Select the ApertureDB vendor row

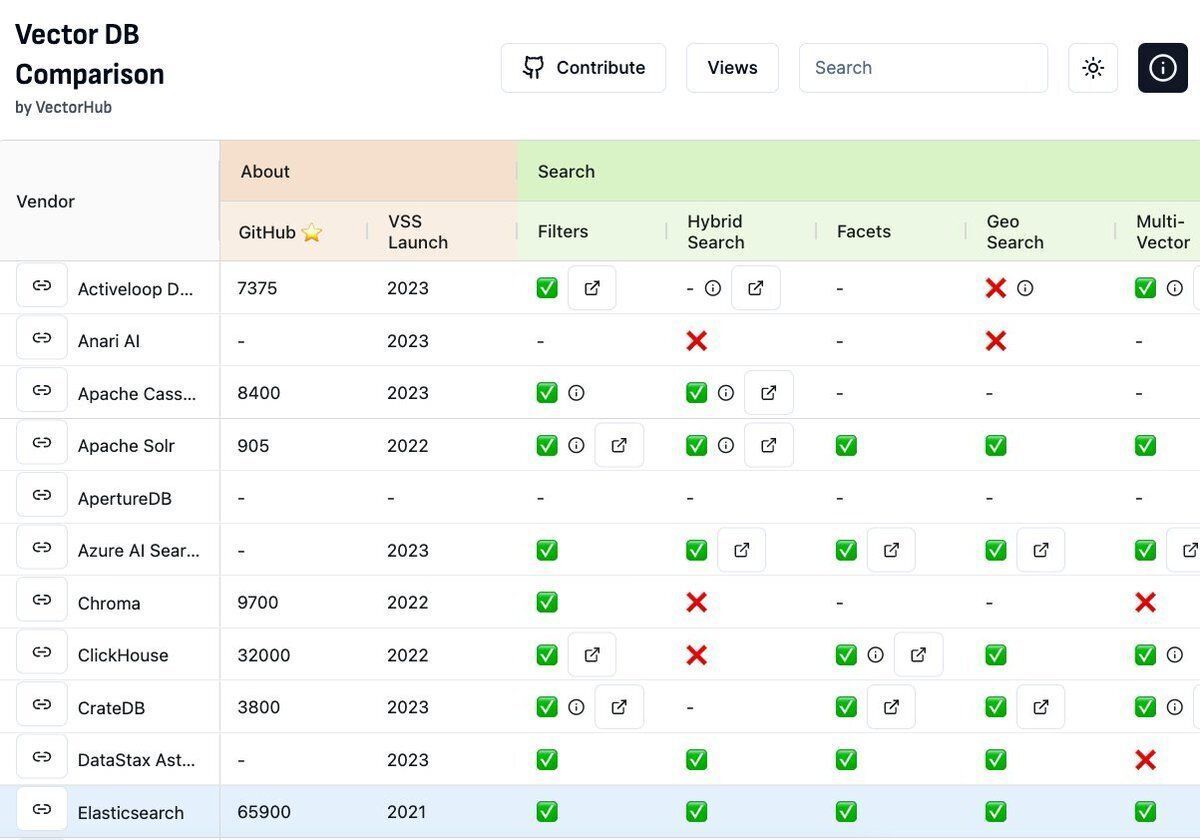click(x=124, y=498)
